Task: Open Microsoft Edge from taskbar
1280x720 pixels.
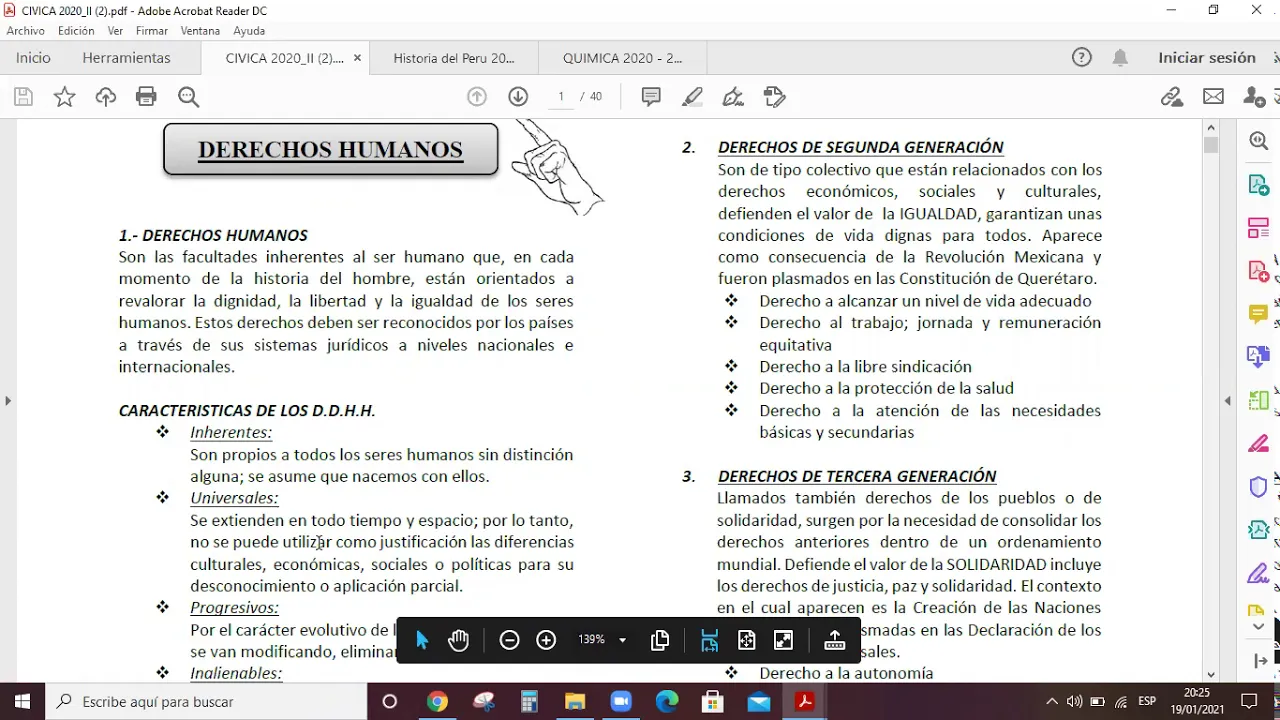Action: [667, 702]
